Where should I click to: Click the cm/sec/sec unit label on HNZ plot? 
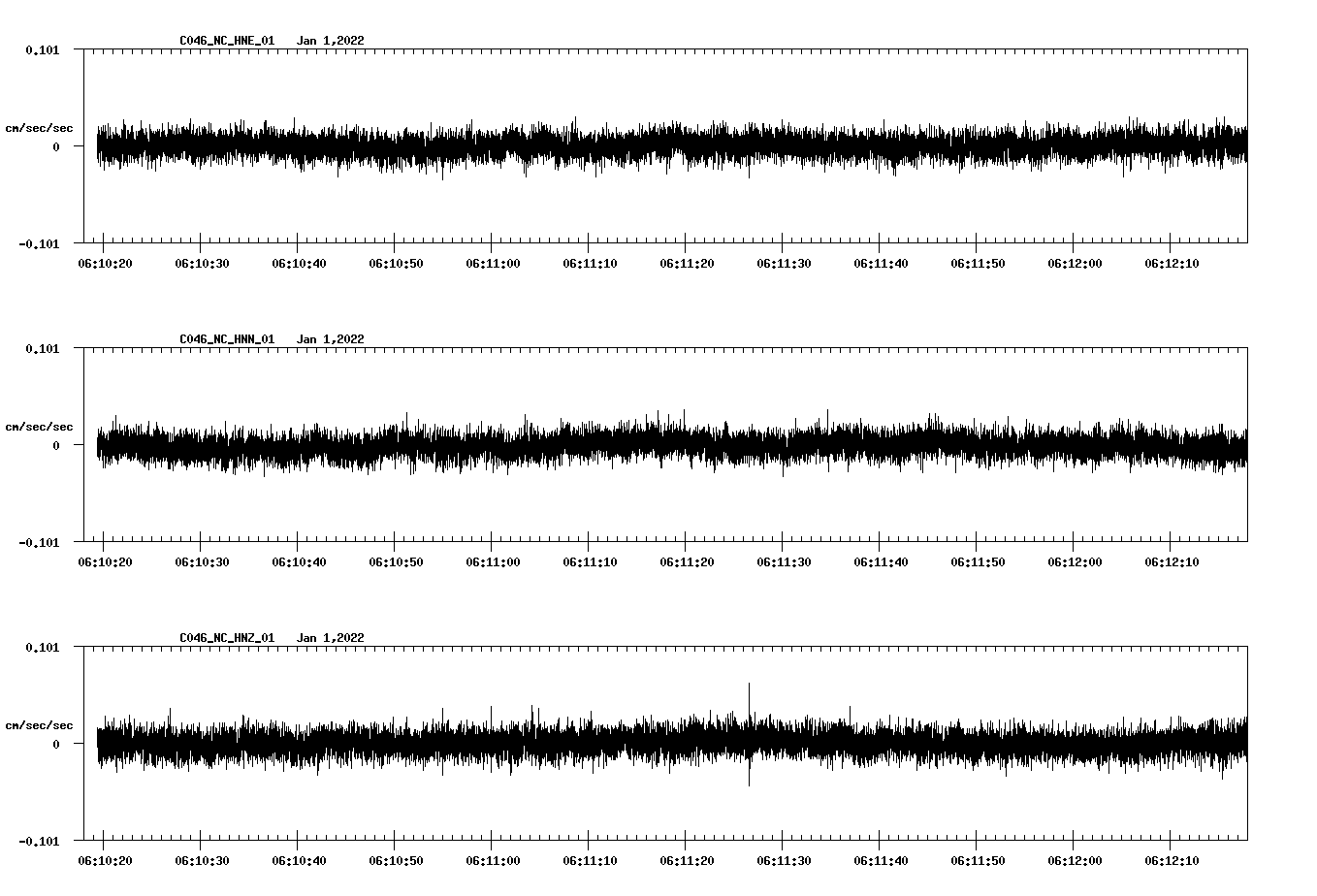[x=39, y=725]
